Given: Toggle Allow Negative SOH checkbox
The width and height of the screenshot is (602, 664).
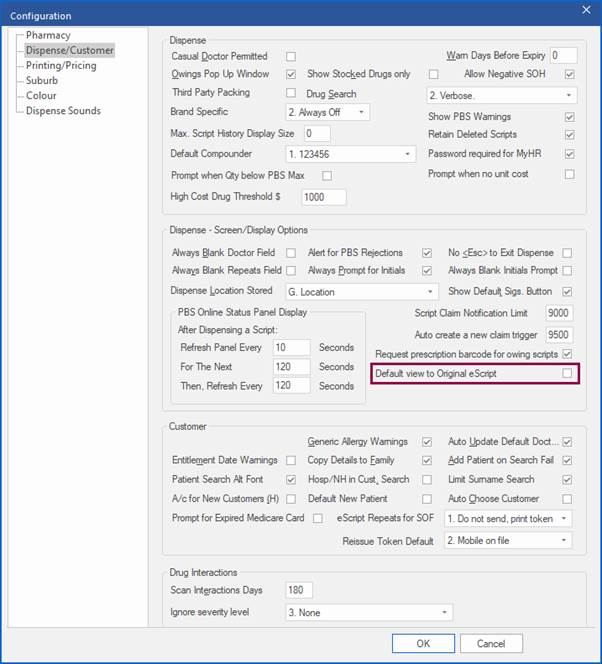Looking at the screenshot, I should [569, 74].
